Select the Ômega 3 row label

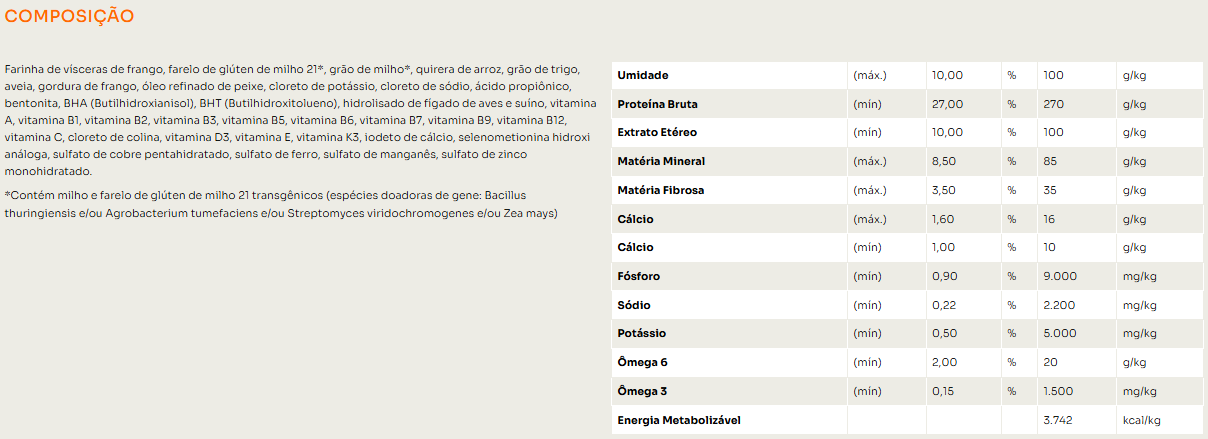[x=642, y=391]
